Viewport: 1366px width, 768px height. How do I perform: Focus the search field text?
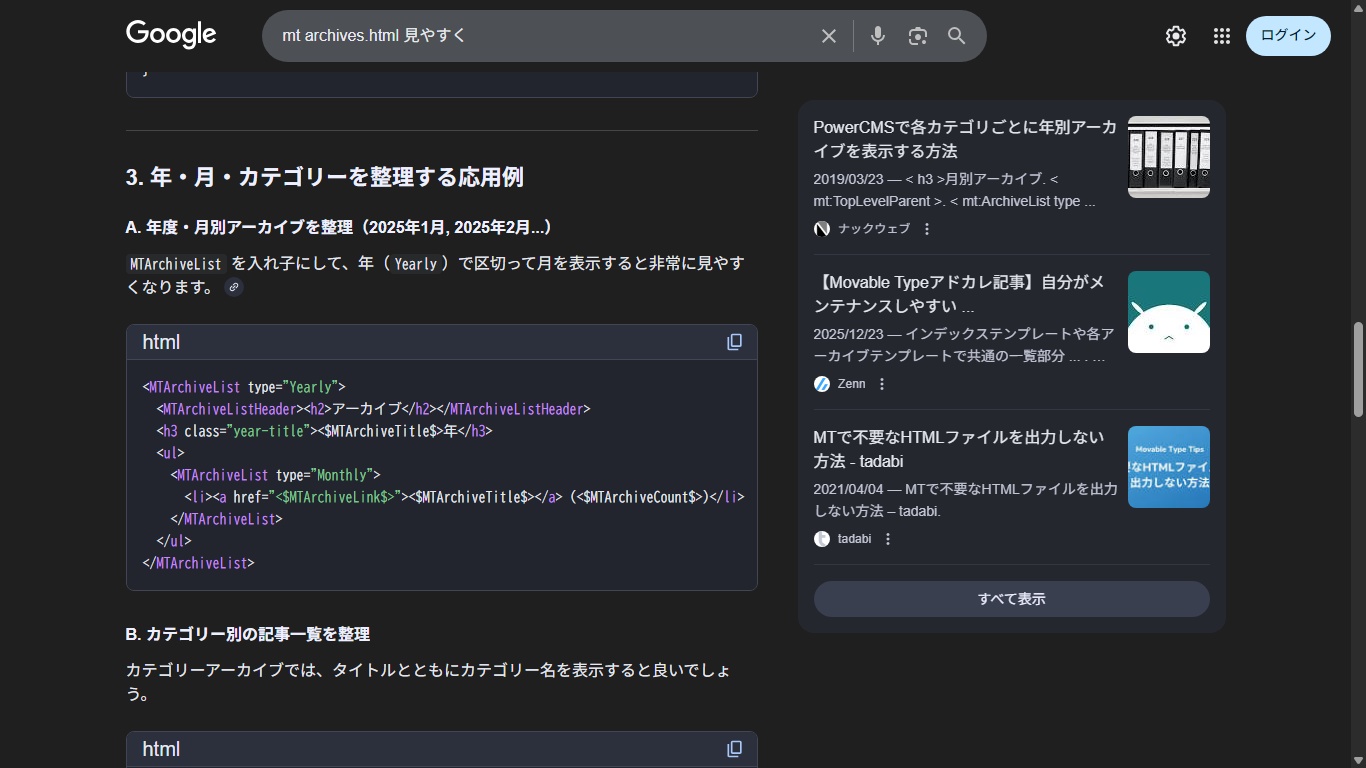[540, 36]
